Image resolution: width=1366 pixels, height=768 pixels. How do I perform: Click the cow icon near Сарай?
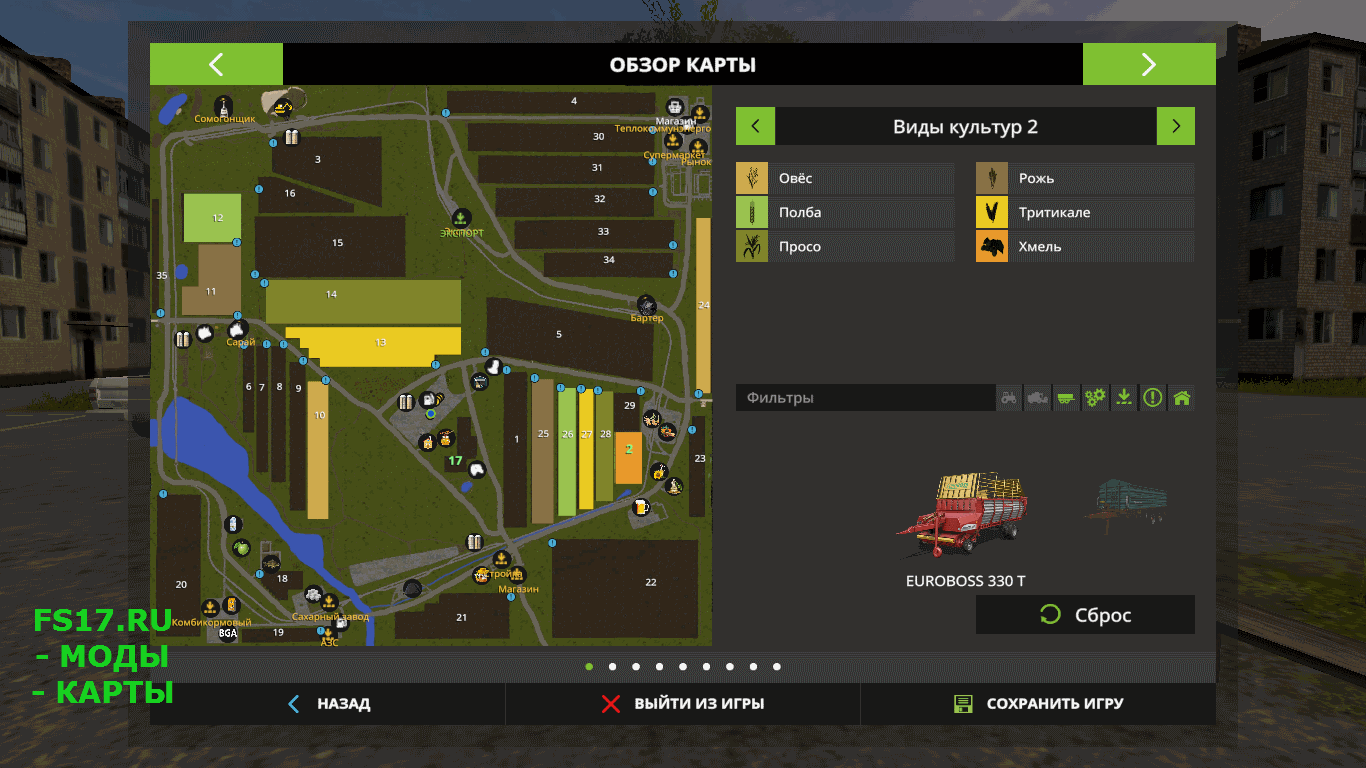237,329
